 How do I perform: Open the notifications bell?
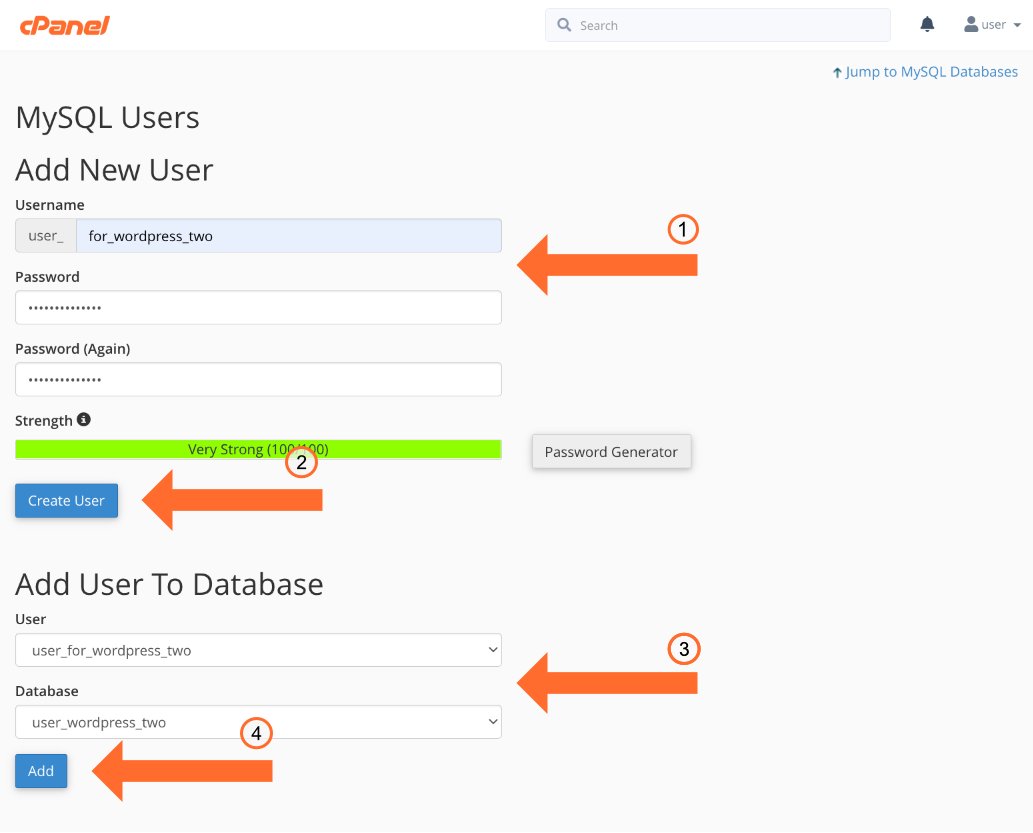(x=926, y=23)
